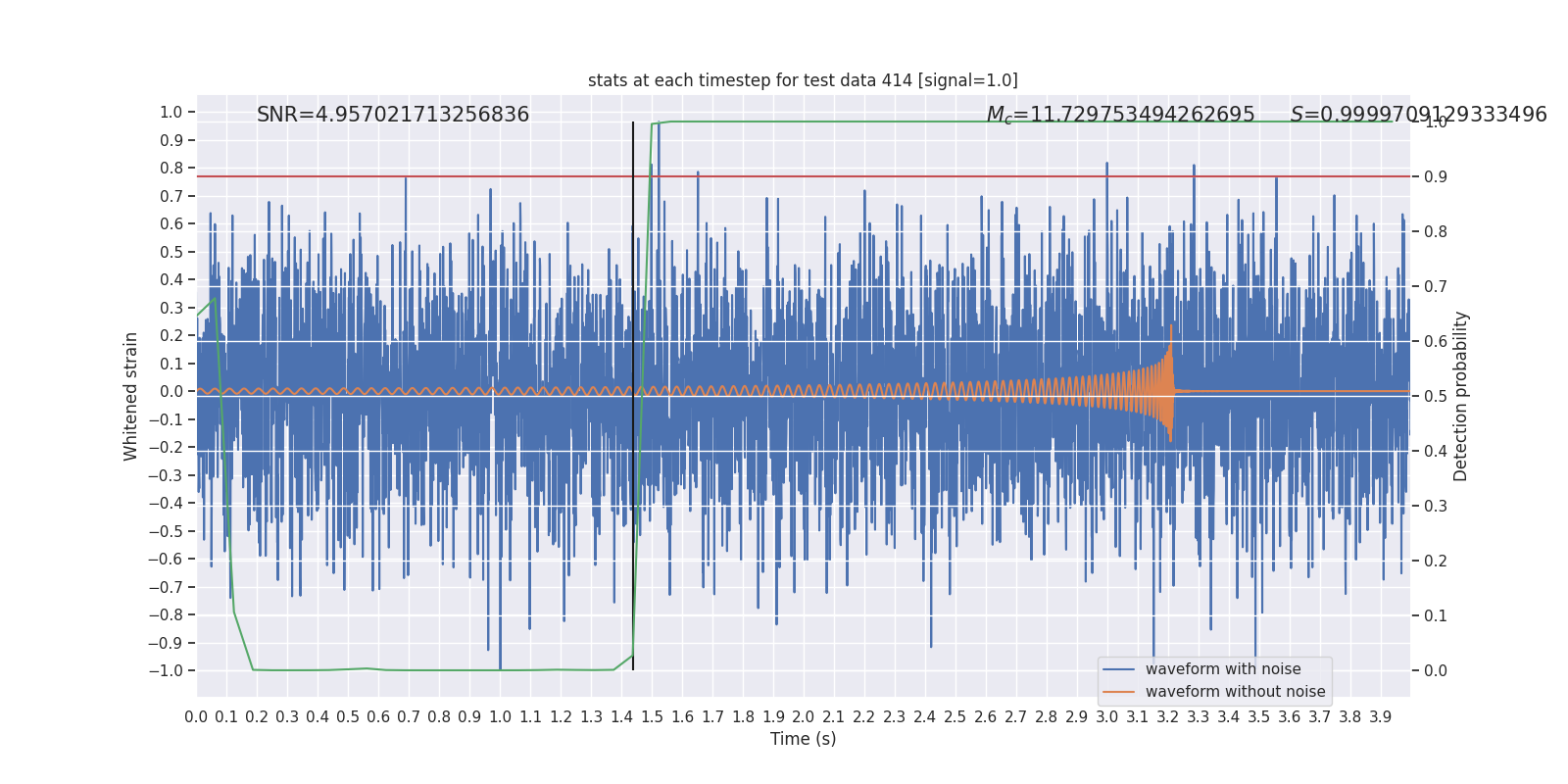This screenshot has height=784, width=1568.
Task: Click whitened strain tick label 1.0
Action: point(171,113)
